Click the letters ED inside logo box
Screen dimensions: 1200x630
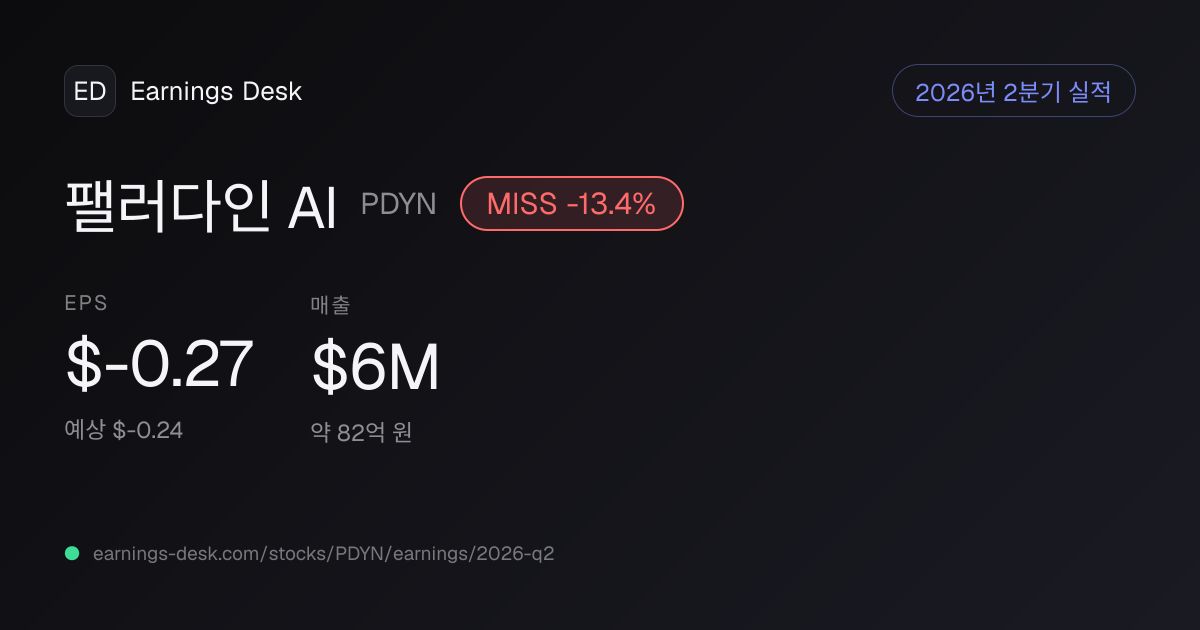tap(90, 92)
